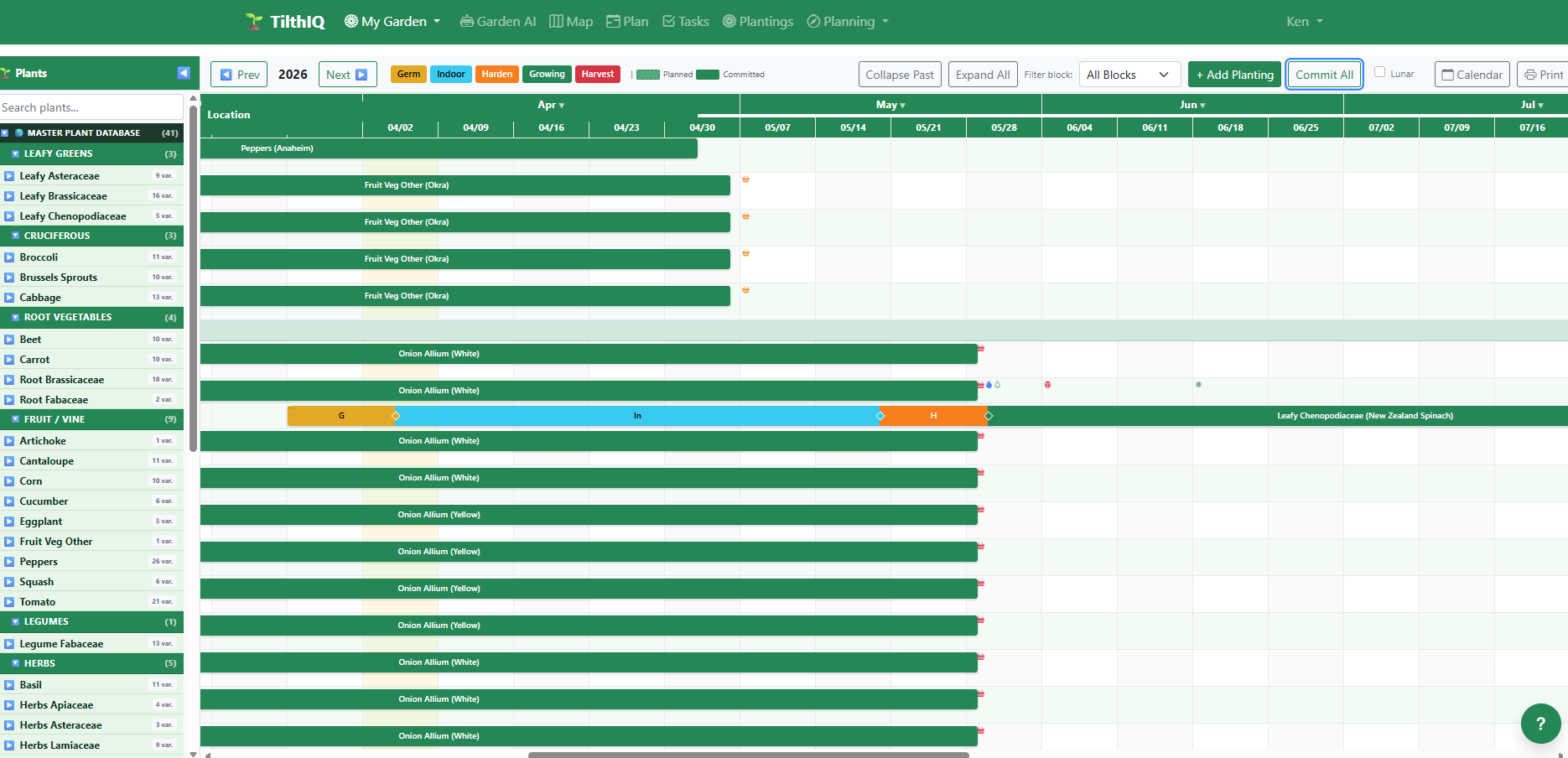1568x758 pixels.
Task: Click the red basket icon after the last Onion bar
Action: click(x=980, y=730)
